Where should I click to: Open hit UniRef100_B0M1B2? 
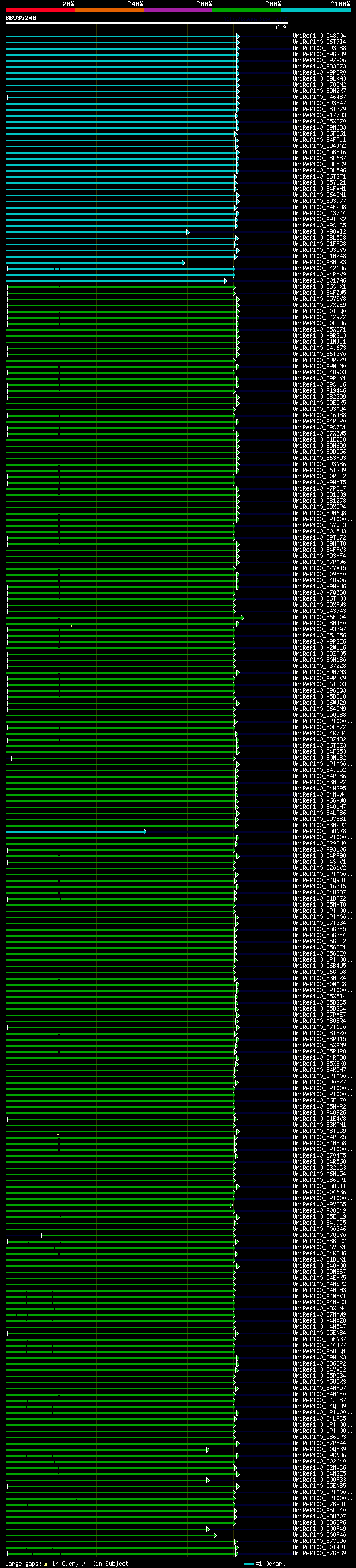click(x=319, y=758)
